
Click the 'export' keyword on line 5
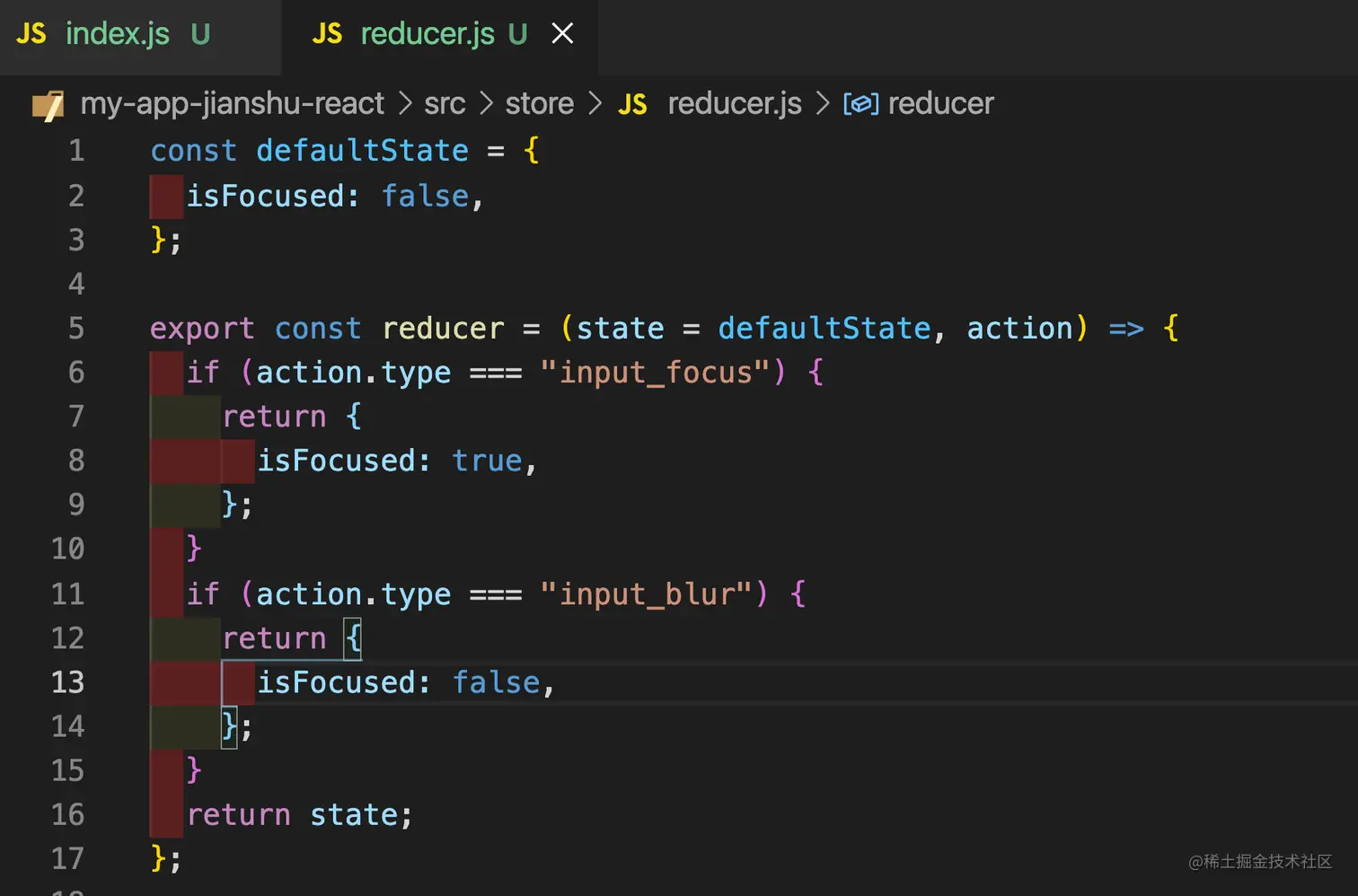click(x=202, y=329)
